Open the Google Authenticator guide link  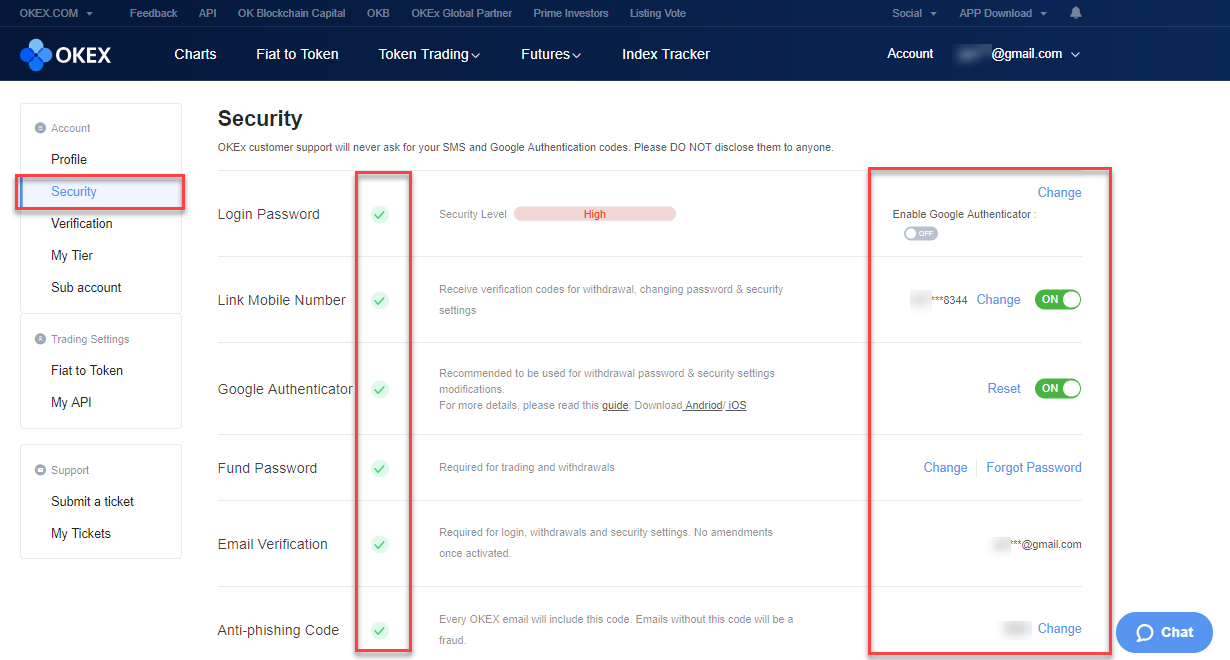click(615, 405)
